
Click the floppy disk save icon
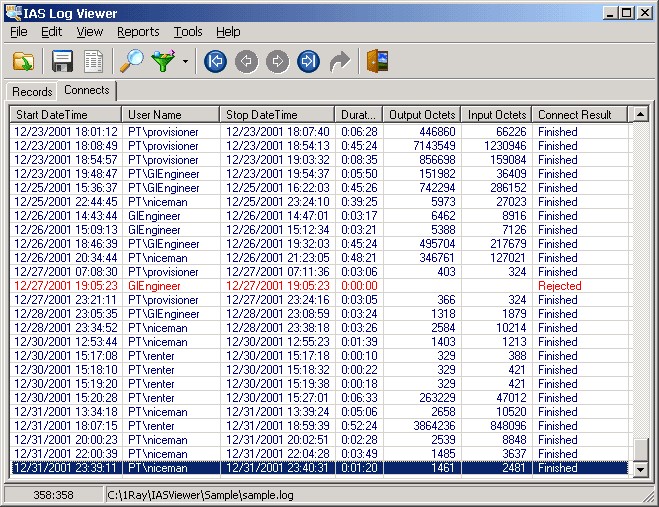click(x=63, y=61)
